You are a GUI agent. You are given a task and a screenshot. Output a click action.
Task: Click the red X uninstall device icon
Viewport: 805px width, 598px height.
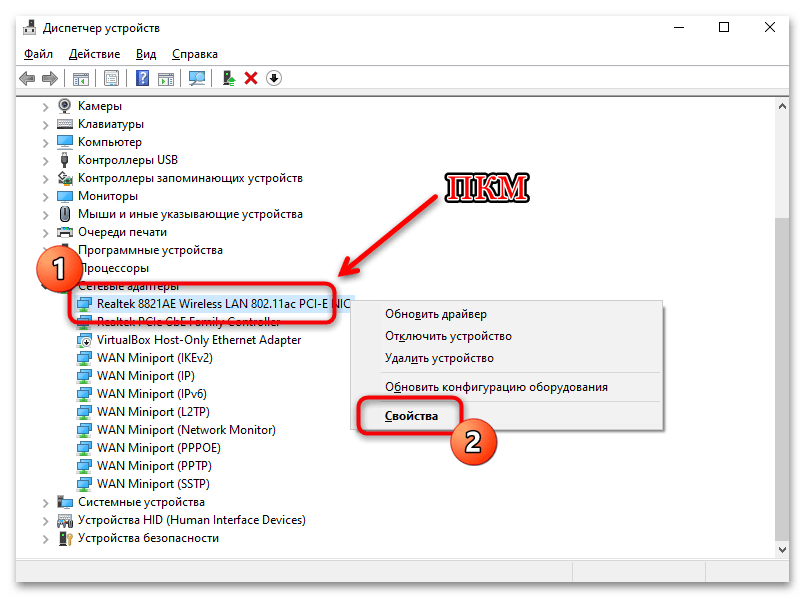pos(251,78)
